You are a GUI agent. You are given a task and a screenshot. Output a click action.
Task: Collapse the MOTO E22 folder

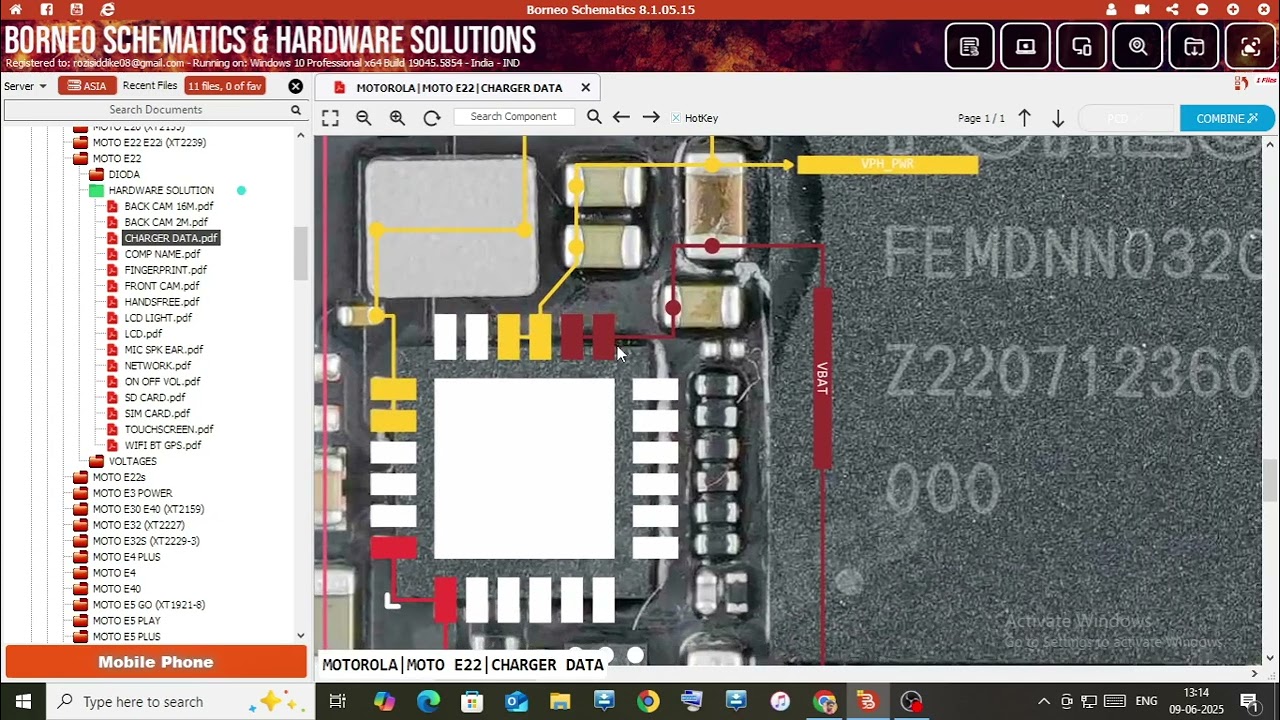point(116,159)
